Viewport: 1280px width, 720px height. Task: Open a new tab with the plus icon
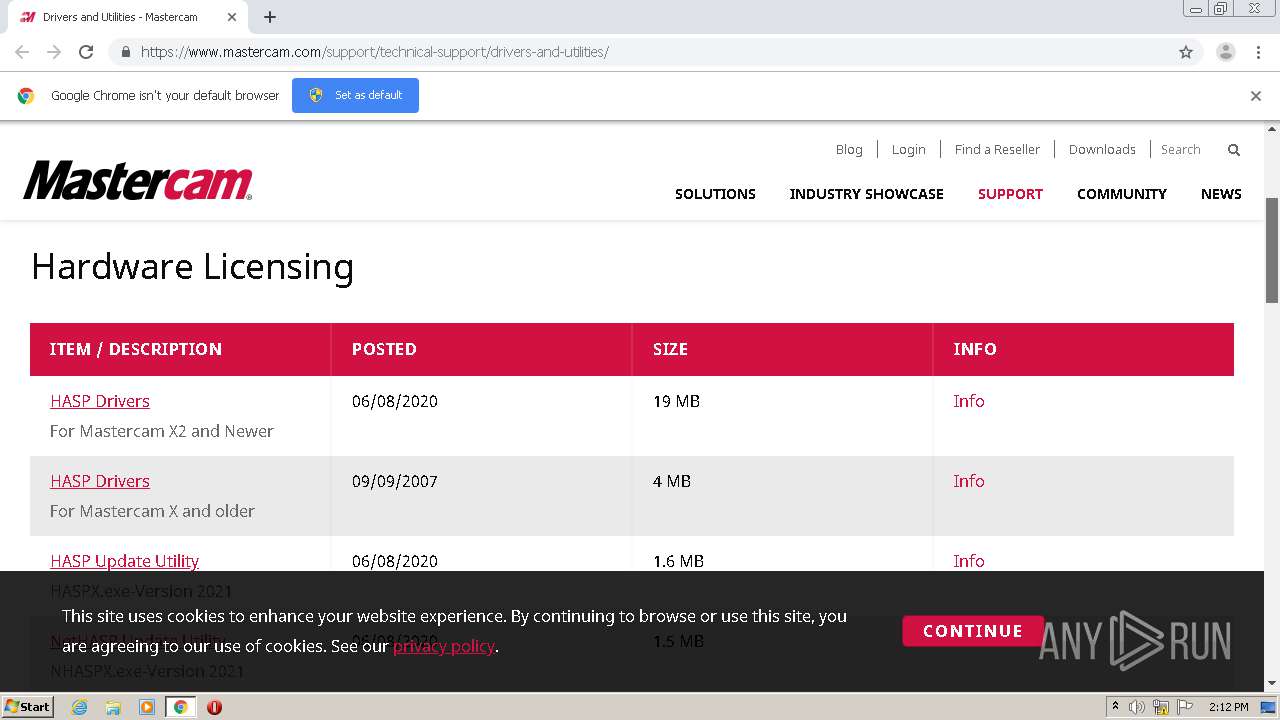point(270,17)
